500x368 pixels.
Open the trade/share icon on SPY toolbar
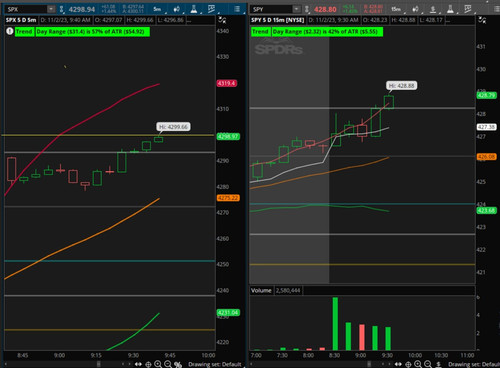(x=433, y=9)
